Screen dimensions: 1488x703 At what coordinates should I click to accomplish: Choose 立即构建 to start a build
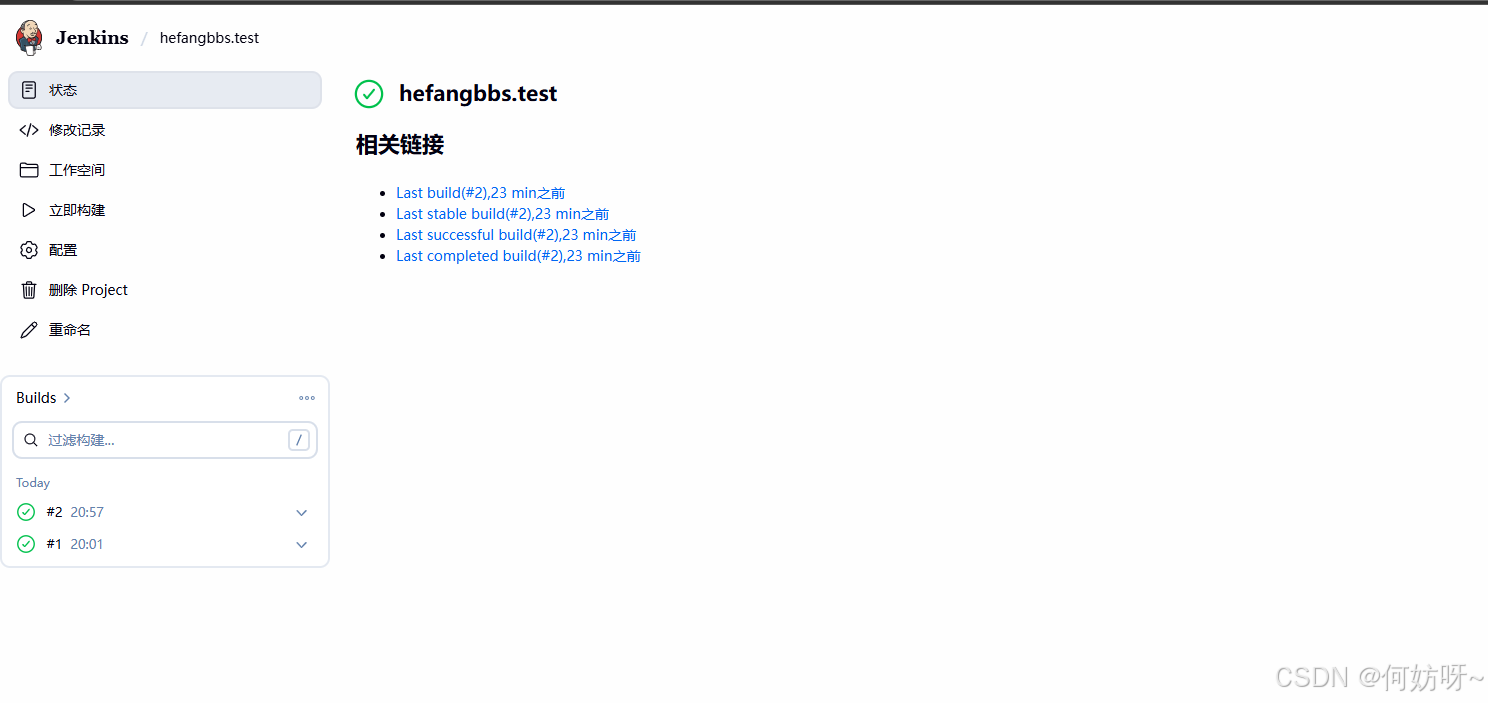coord(165,210)
